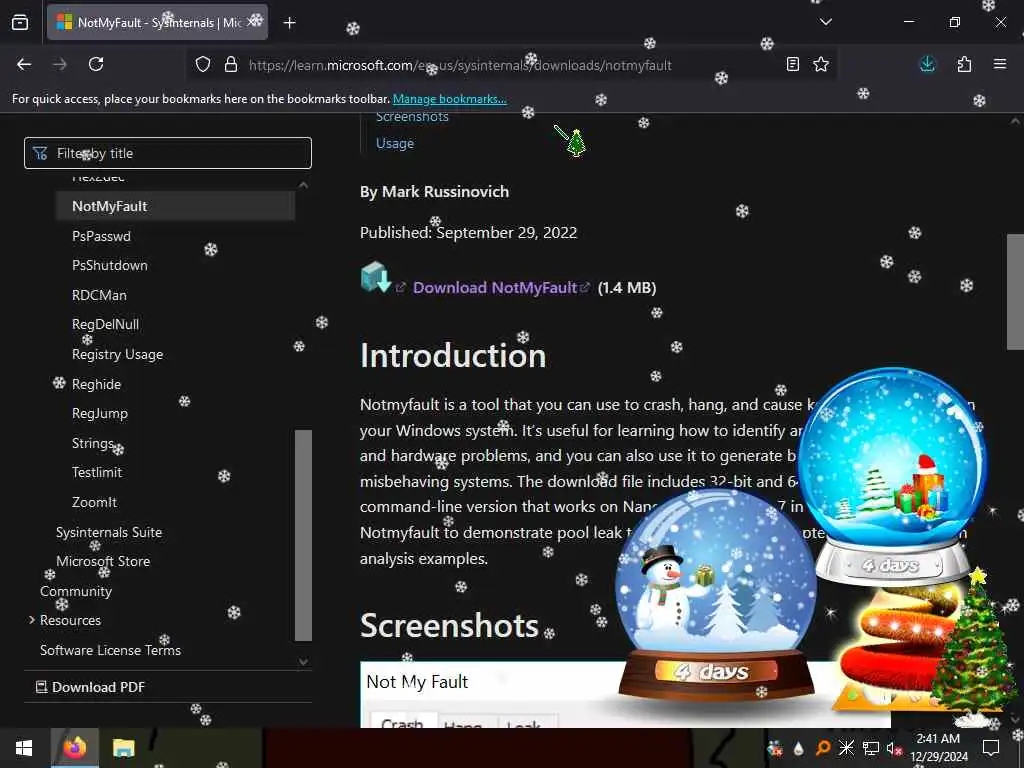Click sidebar list scroll-up arrow

[303, 185]
